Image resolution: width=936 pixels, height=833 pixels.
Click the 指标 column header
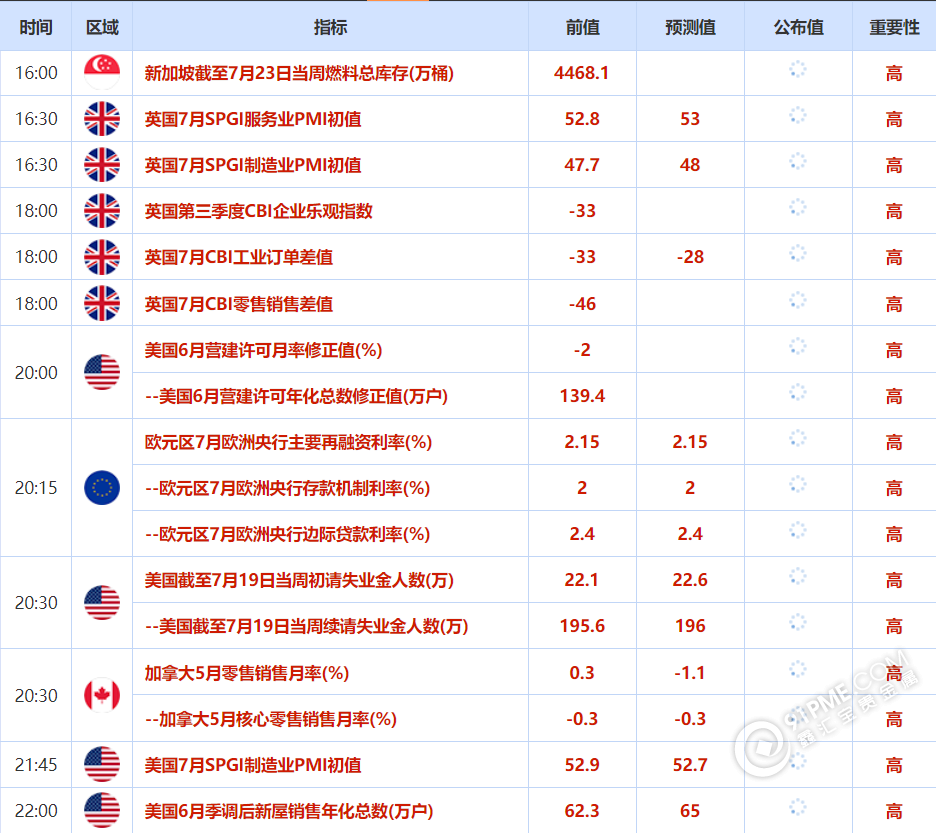[x=330, y=27]
